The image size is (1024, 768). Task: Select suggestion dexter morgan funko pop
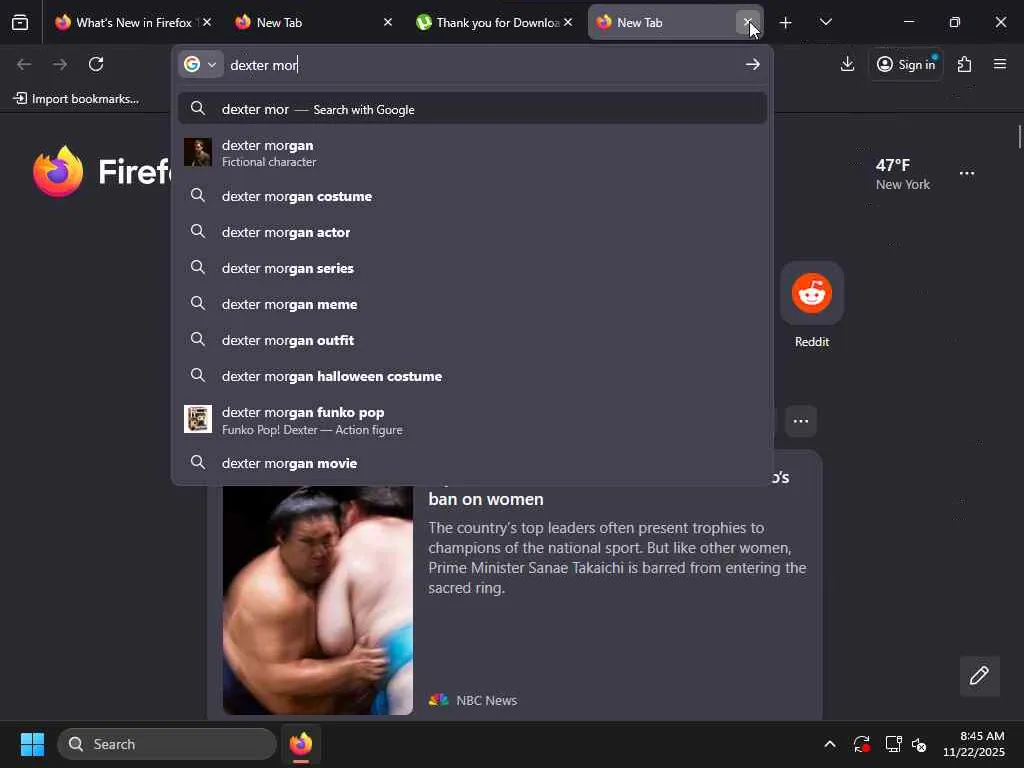(x=472, y=420)
